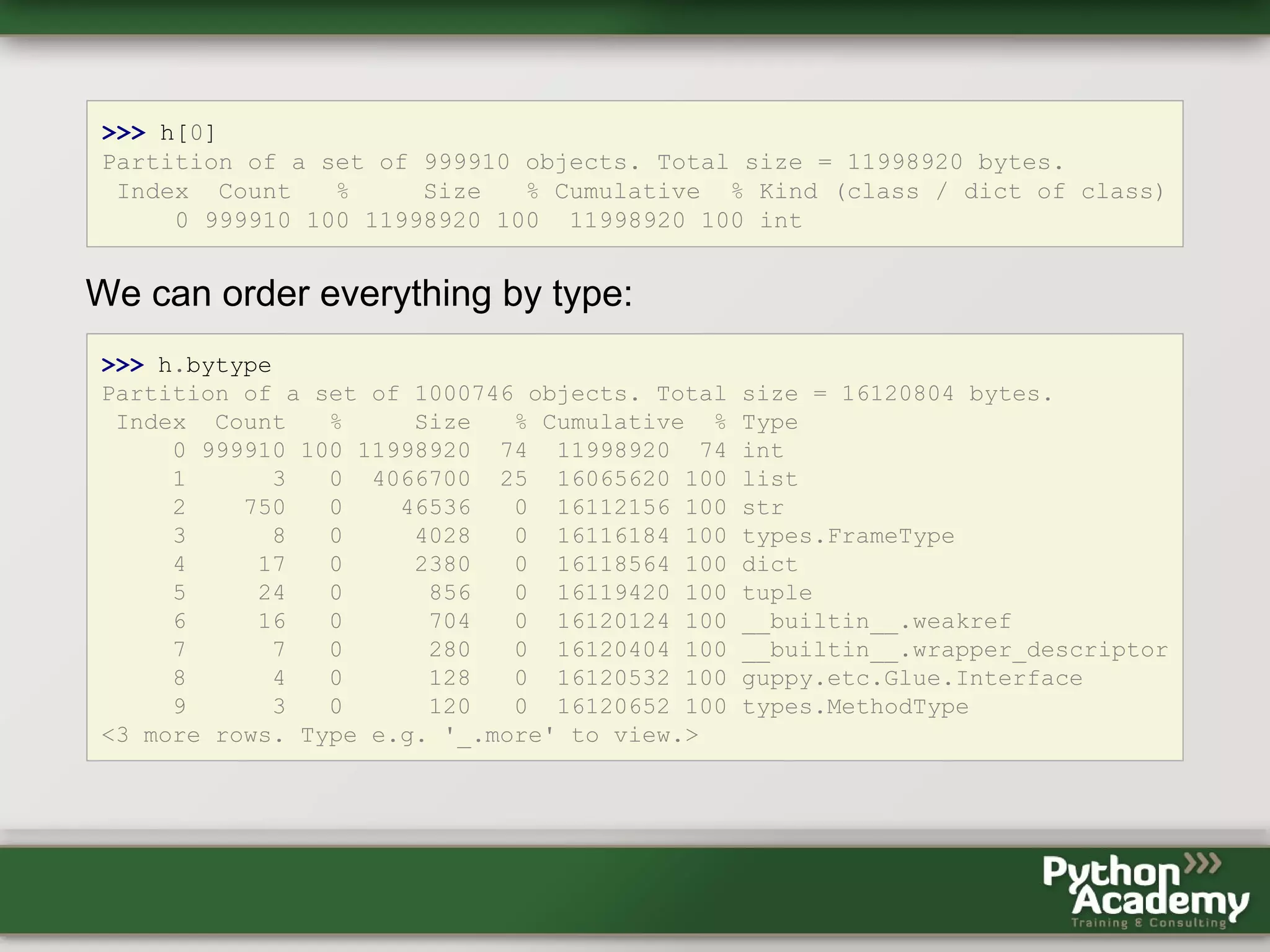Click the cumulative value 16120404

point(613,650)
